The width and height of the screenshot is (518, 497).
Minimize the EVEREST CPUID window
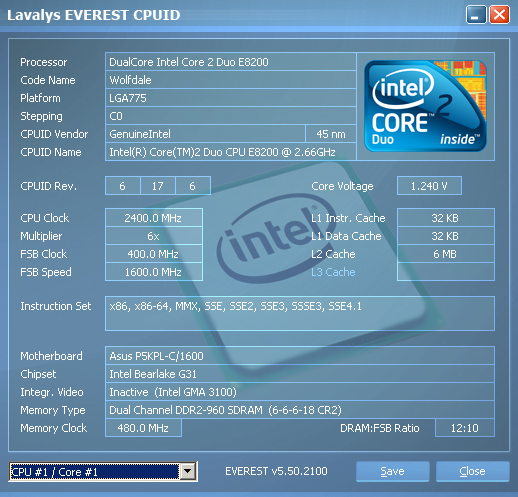click(476, 15)
